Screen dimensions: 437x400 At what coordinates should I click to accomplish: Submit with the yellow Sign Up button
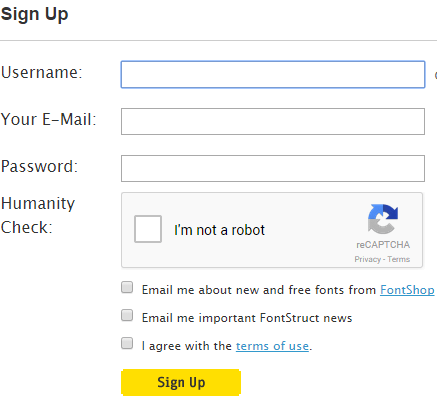click(181, 382)
